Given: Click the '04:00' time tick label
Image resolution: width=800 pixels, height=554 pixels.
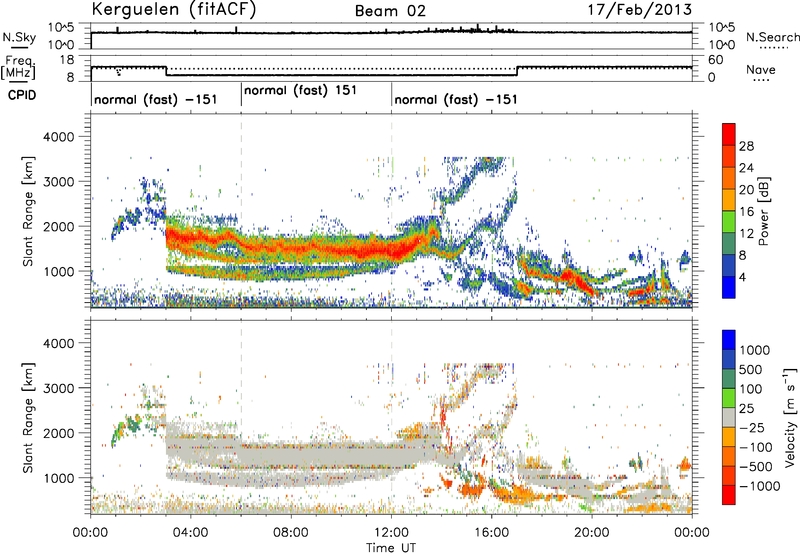Looking at the screenshot, I should tap(190, 533).
